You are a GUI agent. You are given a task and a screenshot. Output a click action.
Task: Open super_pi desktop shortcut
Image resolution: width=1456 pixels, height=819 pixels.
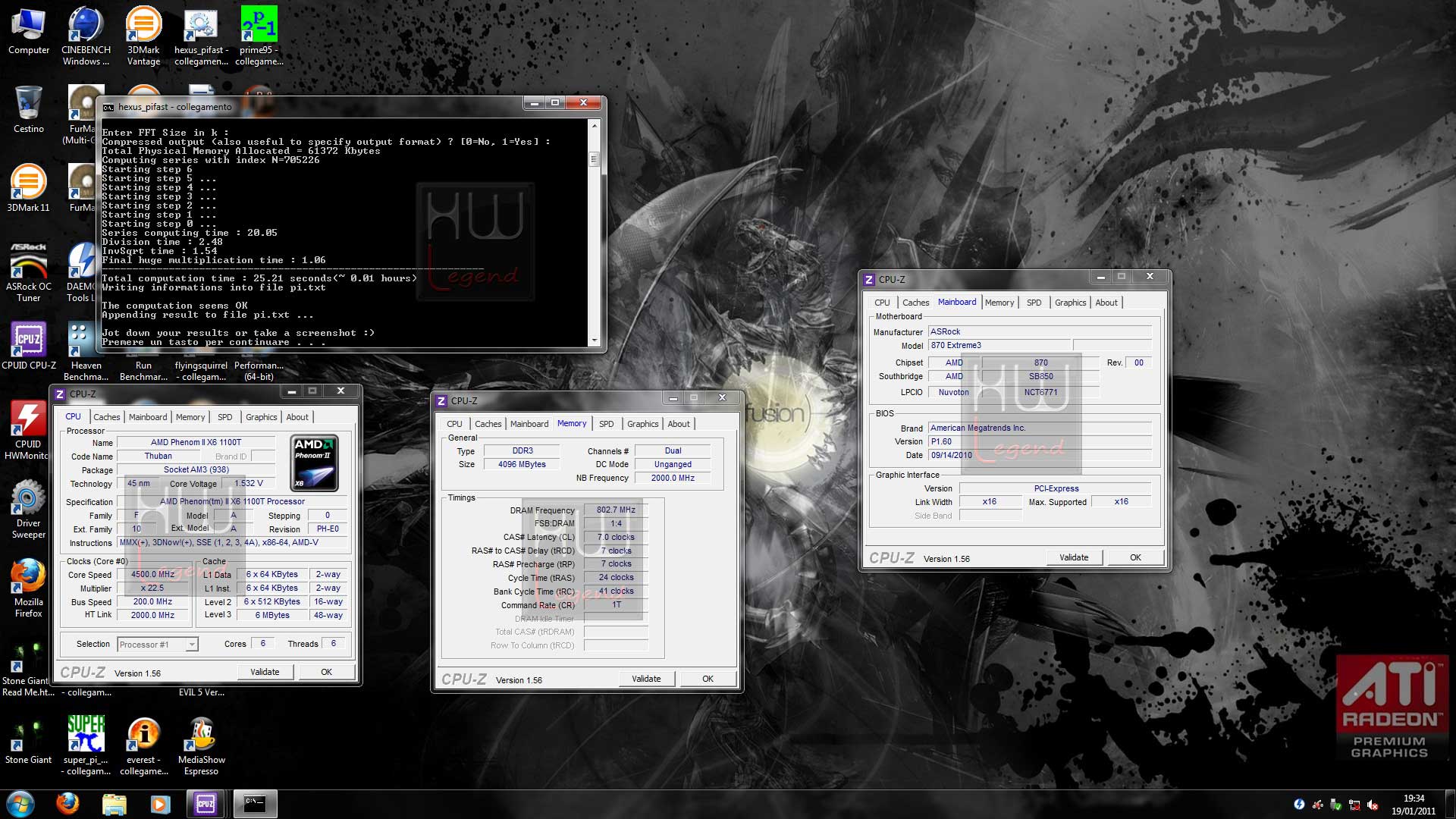click(x=86, y=746)
